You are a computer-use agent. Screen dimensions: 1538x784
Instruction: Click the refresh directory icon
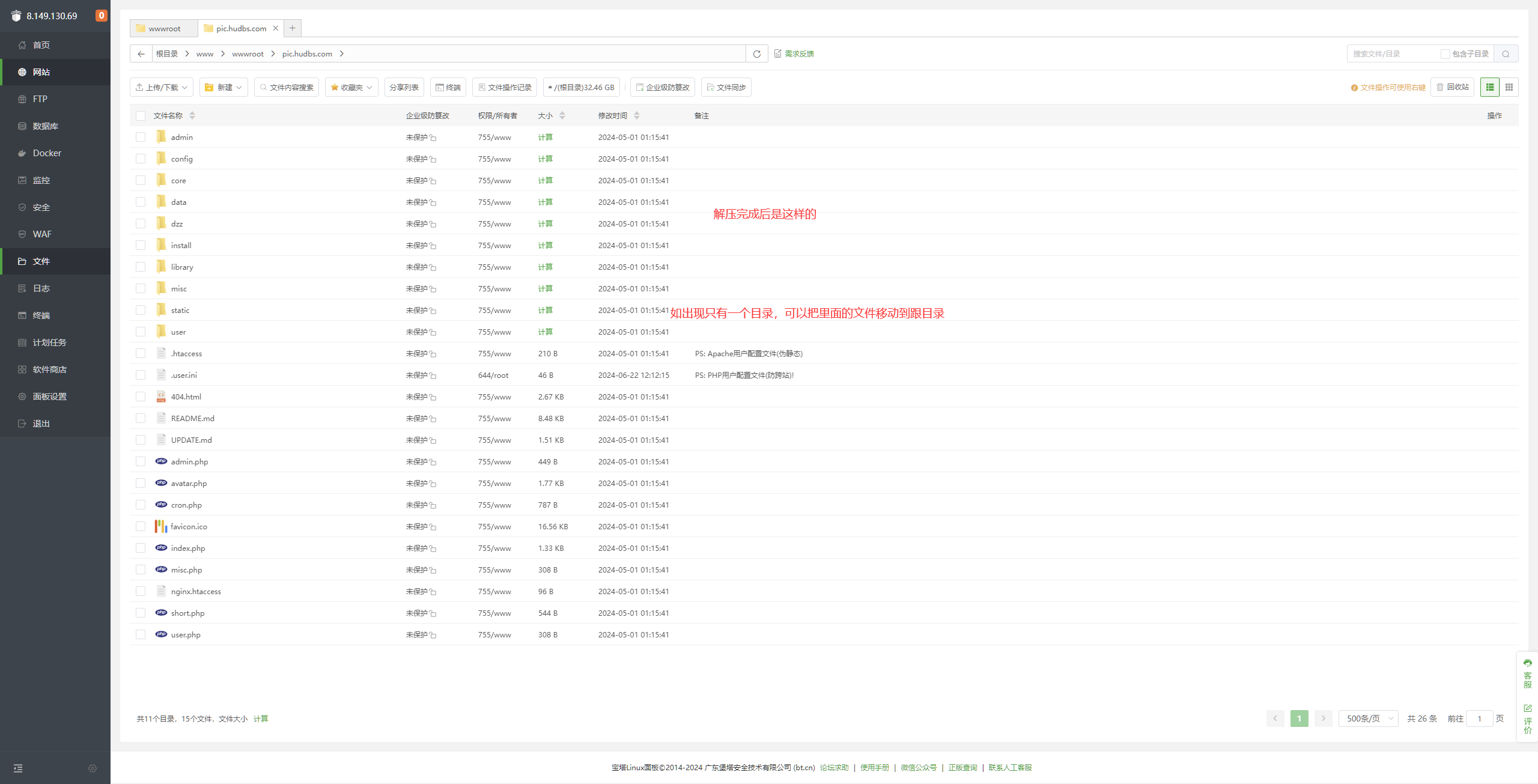point(756,54)
